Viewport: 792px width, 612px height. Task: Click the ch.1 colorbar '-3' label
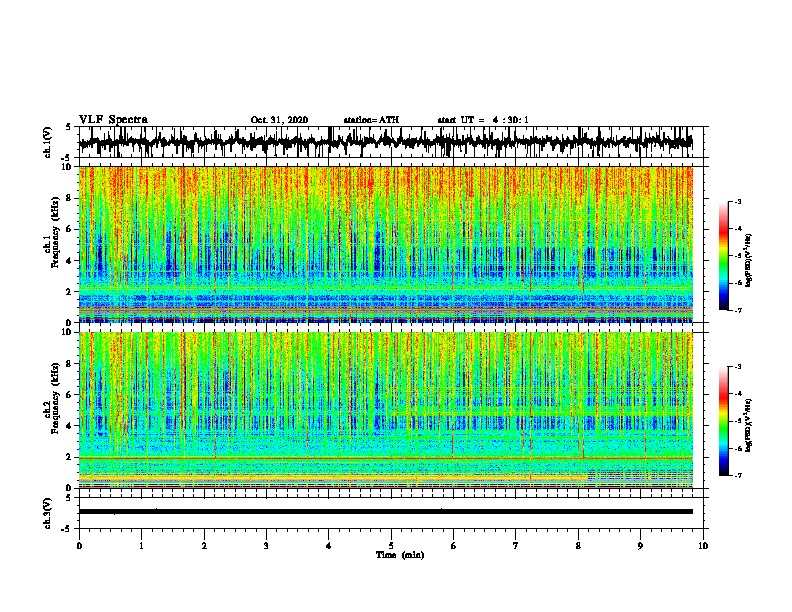point(737,201)
